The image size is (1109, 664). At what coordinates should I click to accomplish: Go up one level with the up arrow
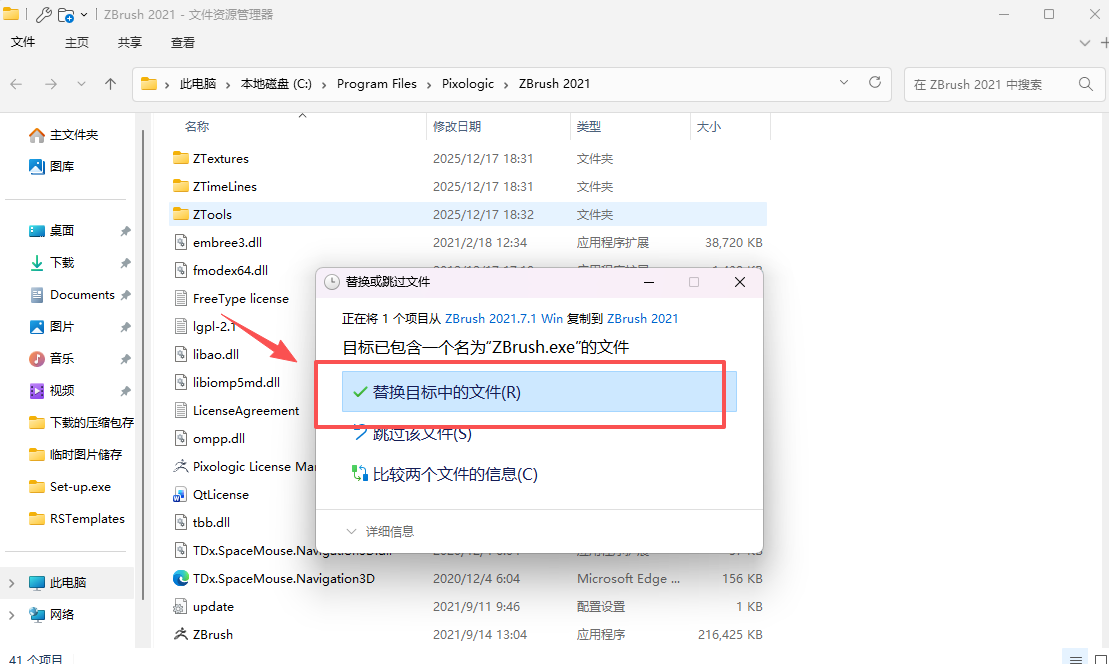tap(110, 84)
